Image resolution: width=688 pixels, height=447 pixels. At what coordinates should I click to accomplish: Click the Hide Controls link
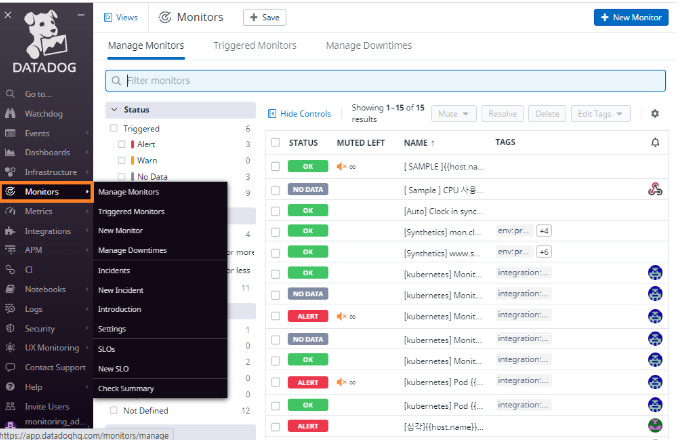(299, 114)
